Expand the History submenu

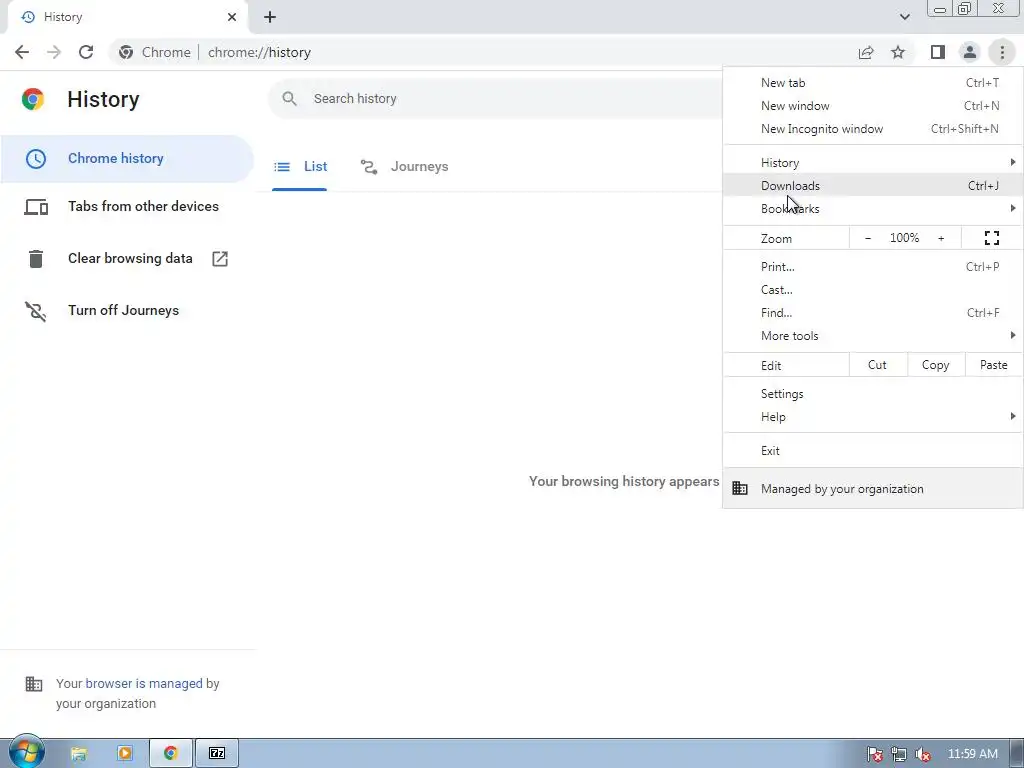pos(873,163)
